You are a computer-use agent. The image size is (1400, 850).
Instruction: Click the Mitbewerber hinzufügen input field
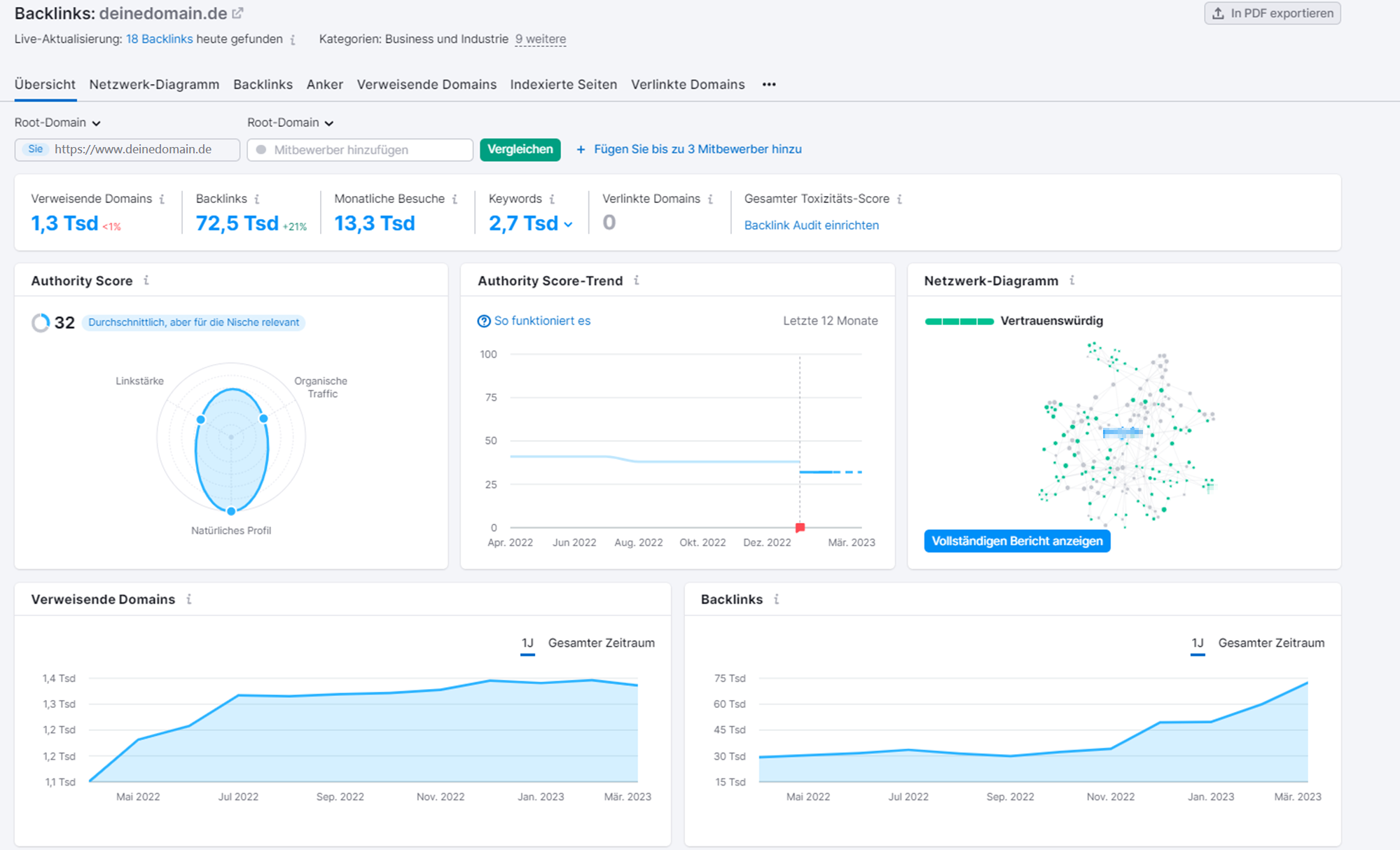pos(359,149)
